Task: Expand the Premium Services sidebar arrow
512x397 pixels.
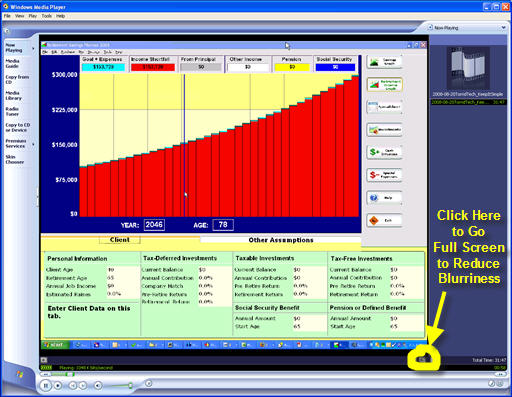Action: pos(33,144)
